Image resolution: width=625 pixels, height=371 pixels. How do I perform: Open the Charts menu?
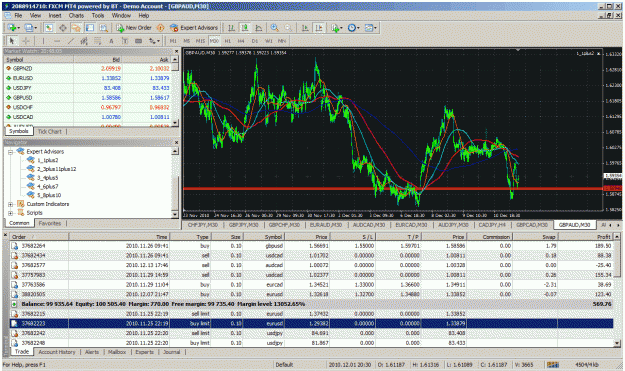pyautogui.click(x=76, y=16)
